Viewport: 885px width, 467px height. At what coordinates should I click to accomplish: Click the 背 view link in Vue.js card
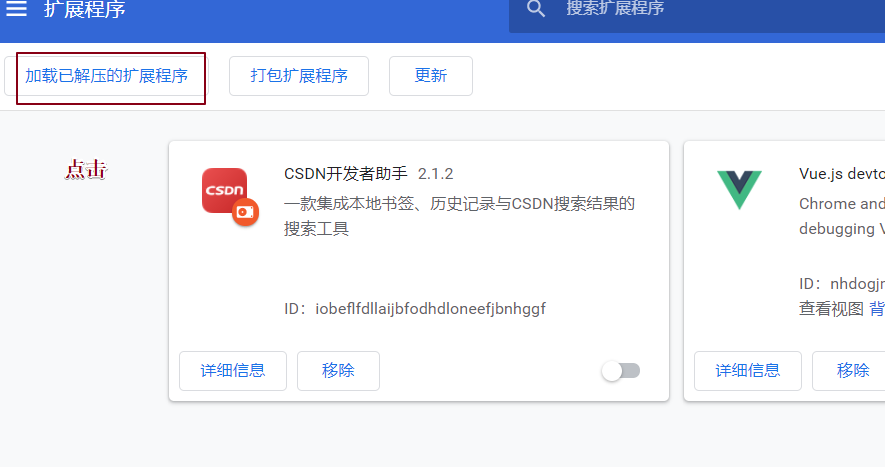(877, 309)
